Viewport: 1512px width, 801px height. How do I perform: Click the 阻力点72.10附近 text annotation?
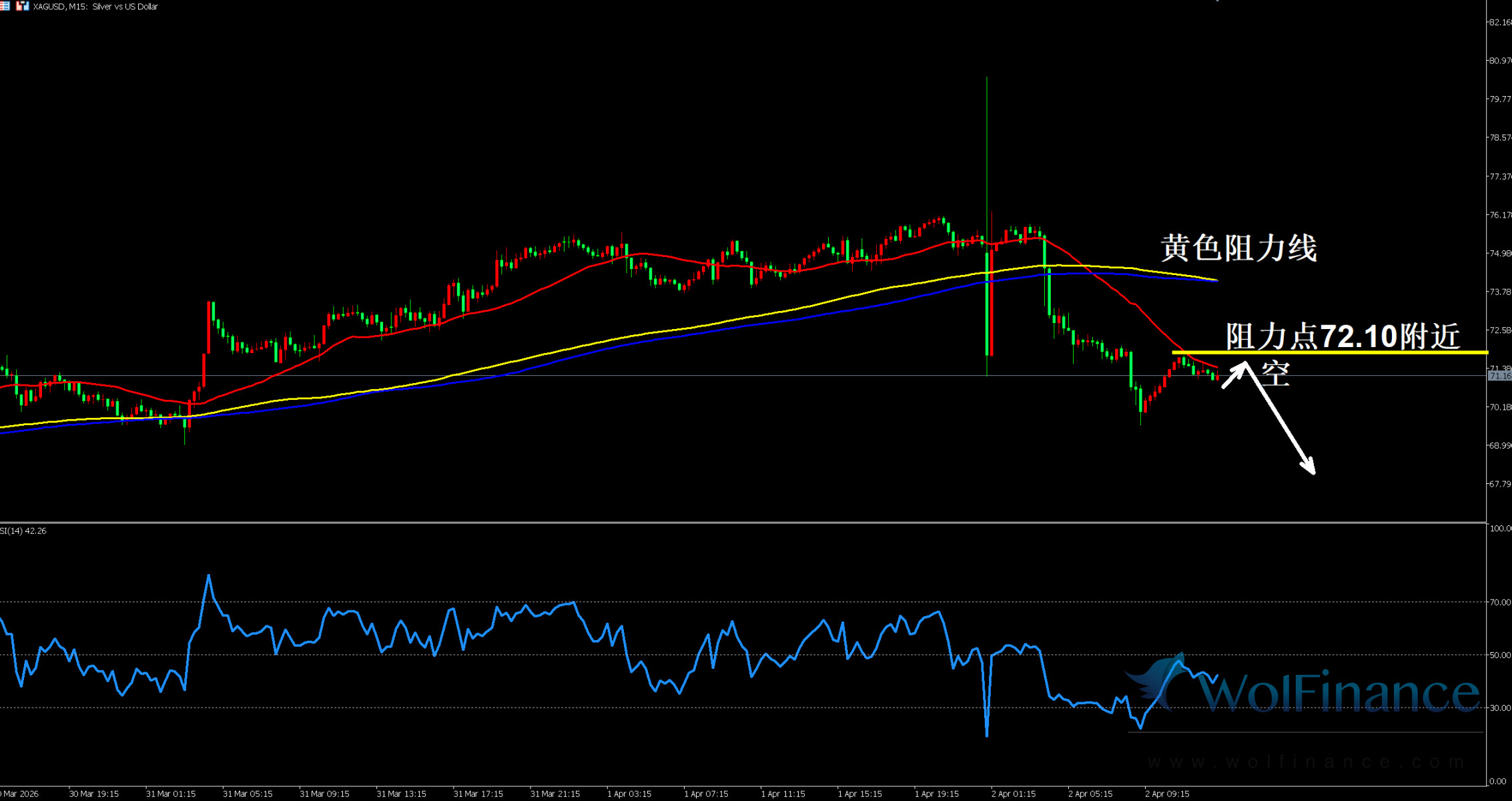point(1343,336)
